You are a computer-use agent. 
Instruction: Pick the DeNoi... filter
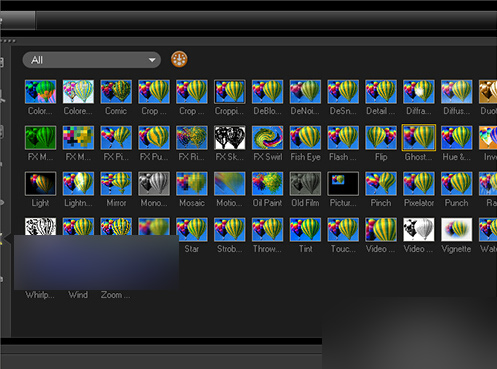tap(305, 92)
